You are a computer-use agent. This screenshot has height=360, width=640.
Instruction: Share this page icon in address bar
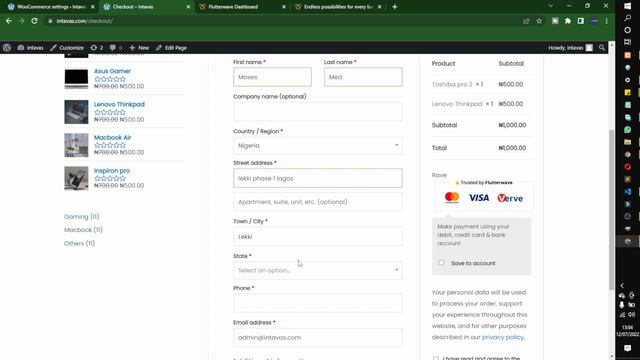click(526, 21)
